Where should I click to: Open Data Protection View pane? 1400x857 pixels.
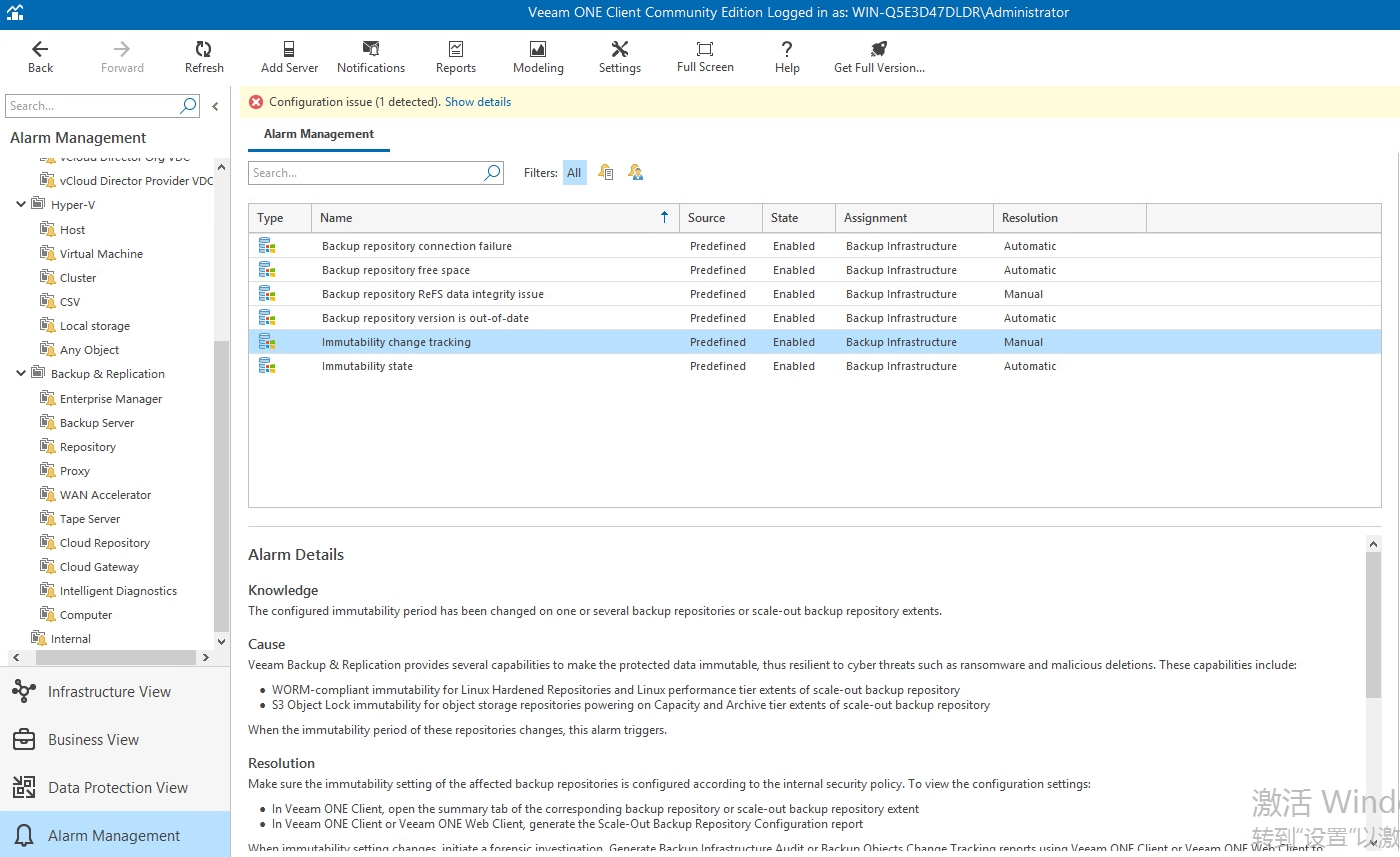pyautogui.click(x=115, y=788)
